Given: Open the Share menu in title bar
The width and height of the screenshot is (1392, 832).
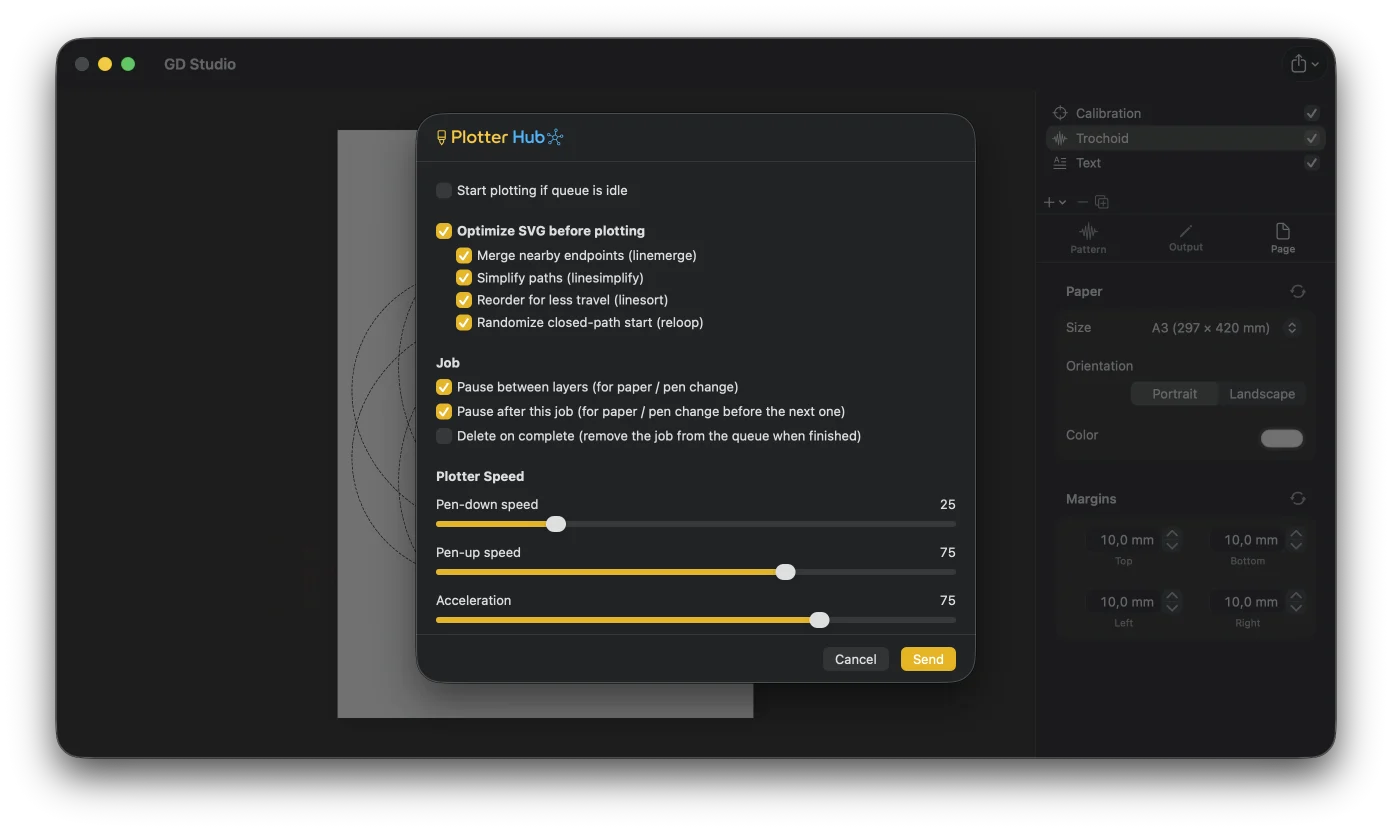Looking at the screenshot, I should tap(1304, 64).
